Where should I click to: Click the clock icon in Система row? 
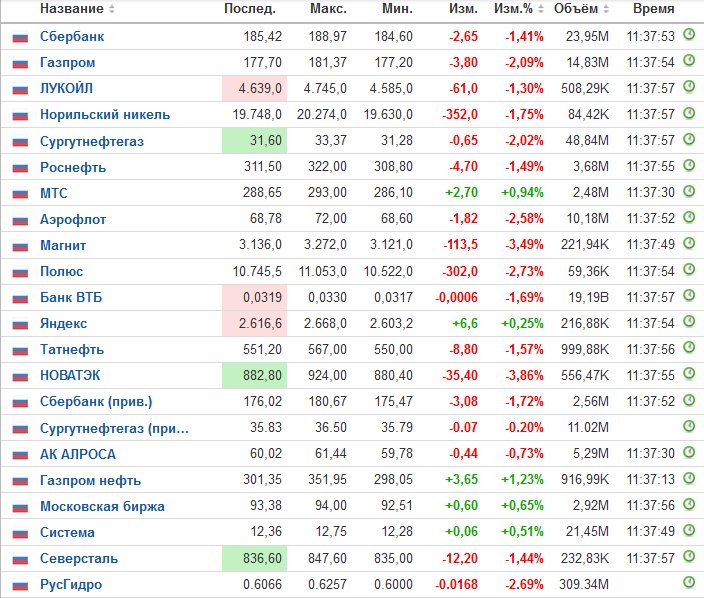click(x=689, y=530)
